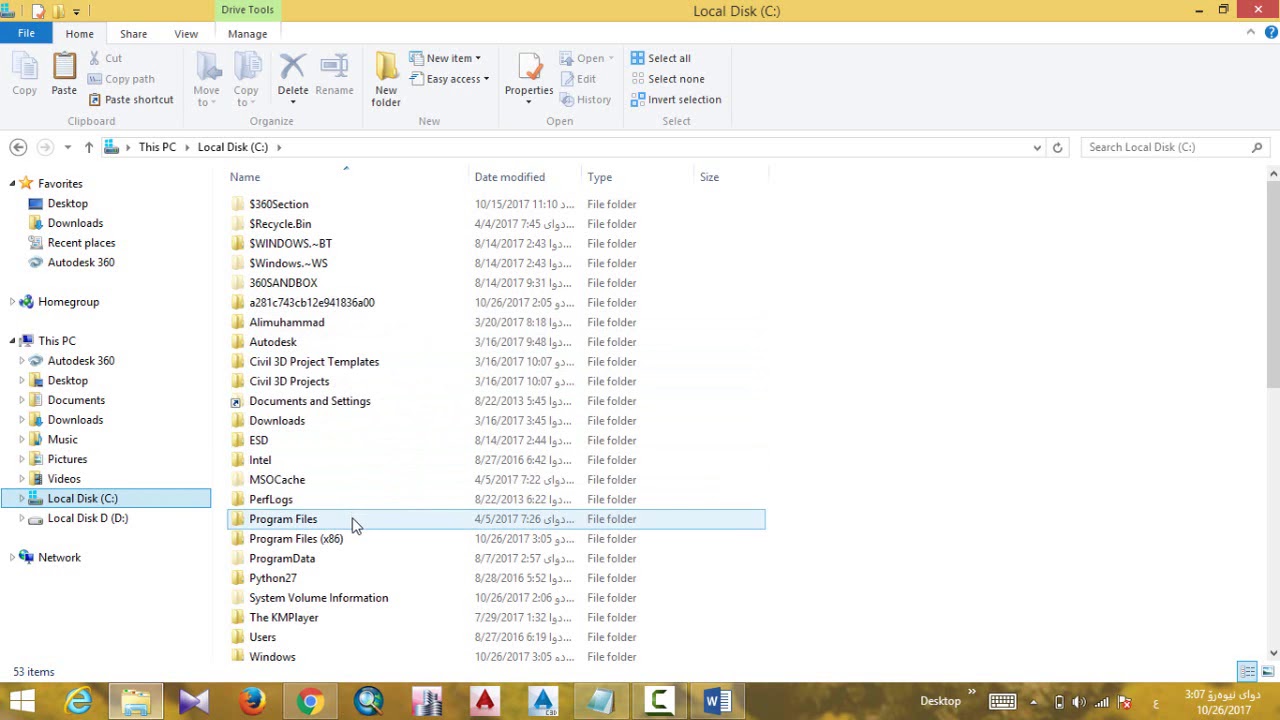The width and height of the screenshot is (1280, 720).
Task: Refresh the Local Disk (C:) view
Action: click(1057, 147)
